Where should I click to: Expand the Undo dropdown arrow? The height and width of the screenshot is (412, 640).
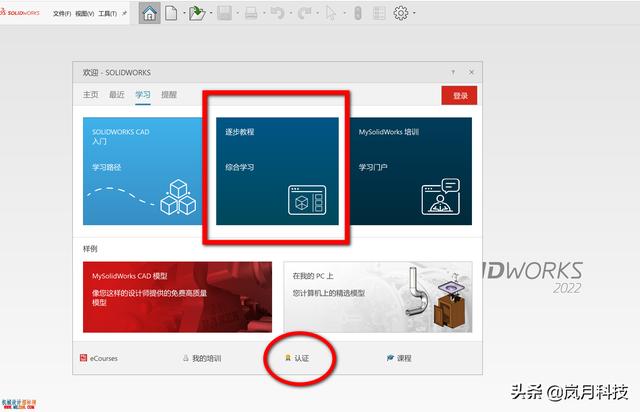pyautogui.click(x=291, y=13)
